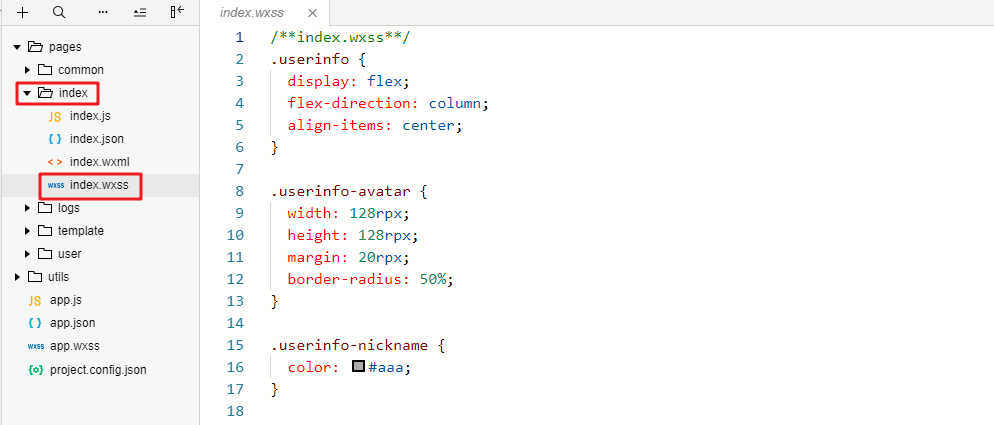Hide the file tree sidebar panel
This screenshot has height=425, width=994.
(x=177, y=13)
